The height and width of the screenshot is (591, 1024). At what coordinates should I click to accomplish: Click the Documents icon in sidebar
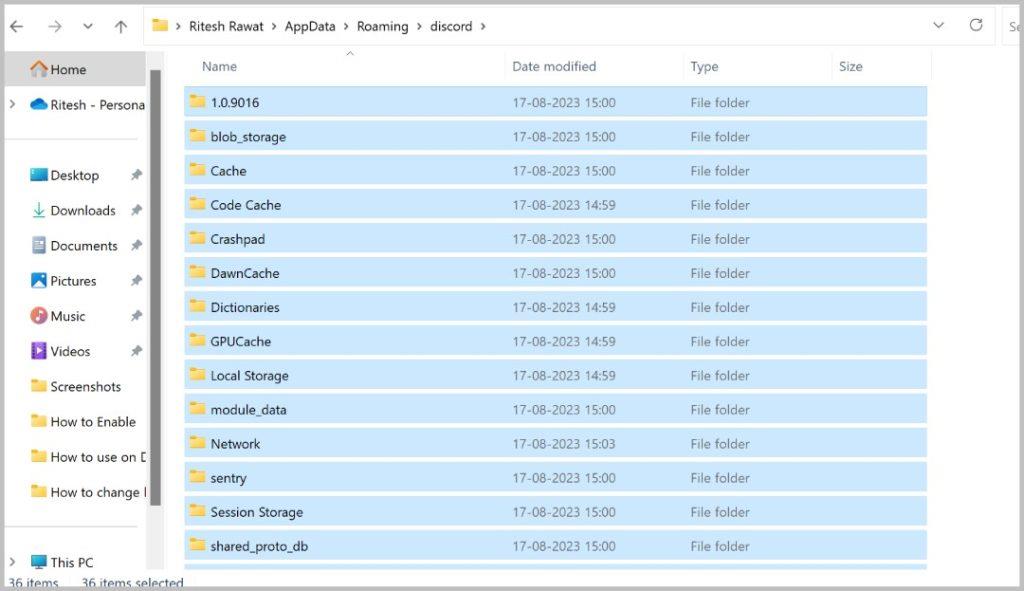[39, 246]
